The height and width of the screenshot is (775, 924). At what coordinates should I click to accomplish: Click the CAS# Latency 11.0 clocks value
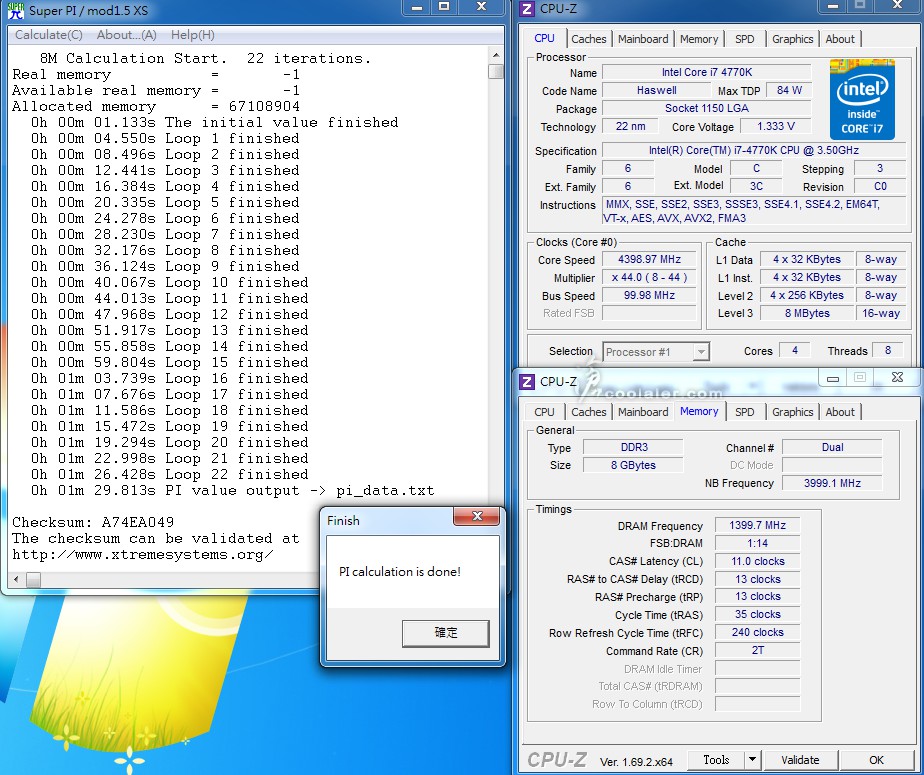click(757, 561)
